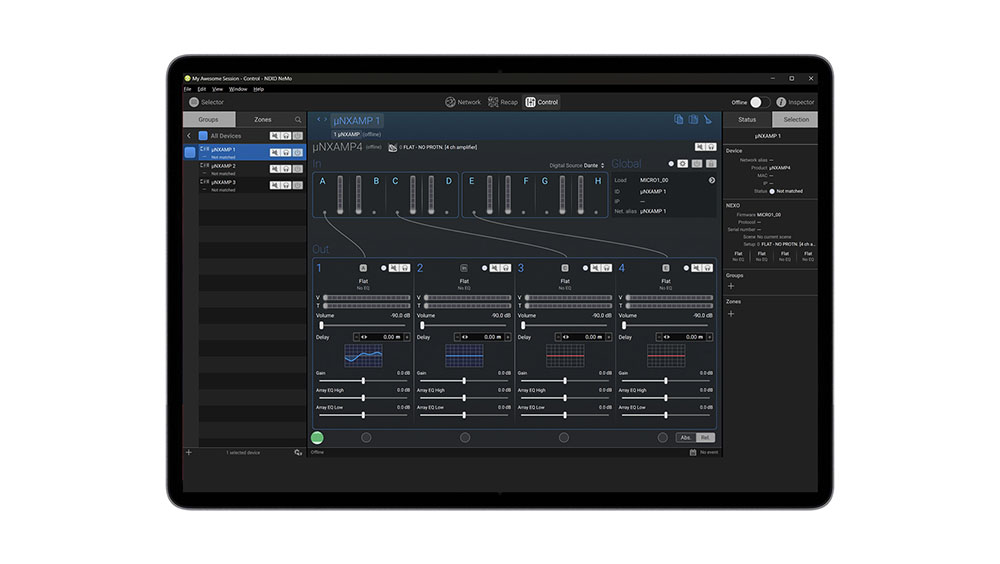Decrease channel 3 delay with minus stepper
Screen dimensions: 1000x564
pyautogui.click(x=557, y=337)
